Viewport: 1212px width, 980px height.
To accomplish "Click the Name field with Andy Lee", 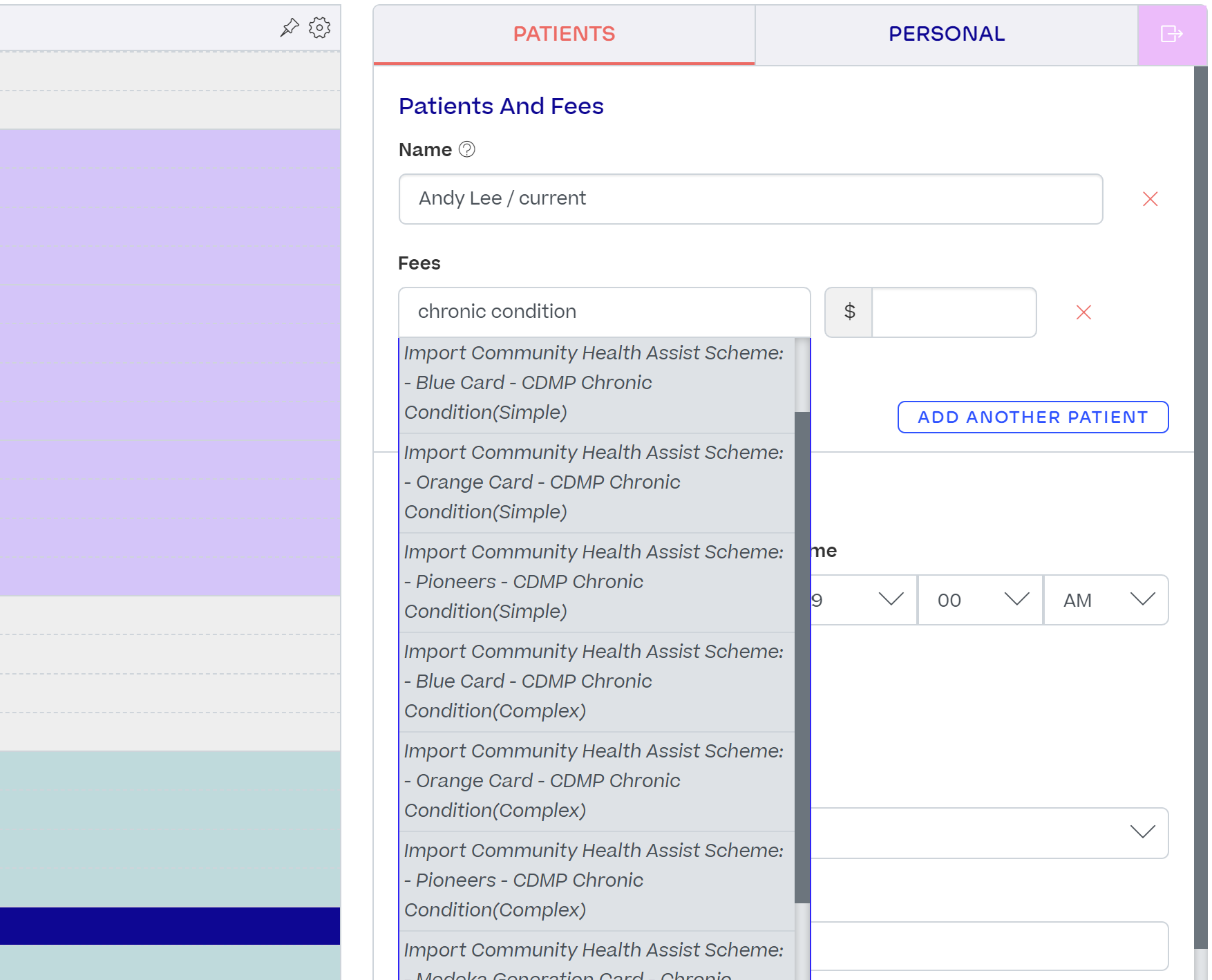I will [x=750, y=199].
